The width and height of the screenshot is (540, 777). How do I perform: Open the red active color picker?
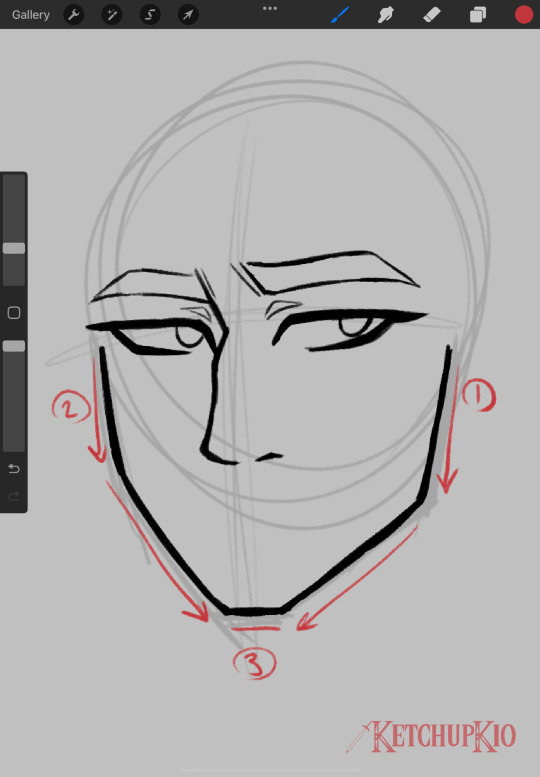pos(524,15)
